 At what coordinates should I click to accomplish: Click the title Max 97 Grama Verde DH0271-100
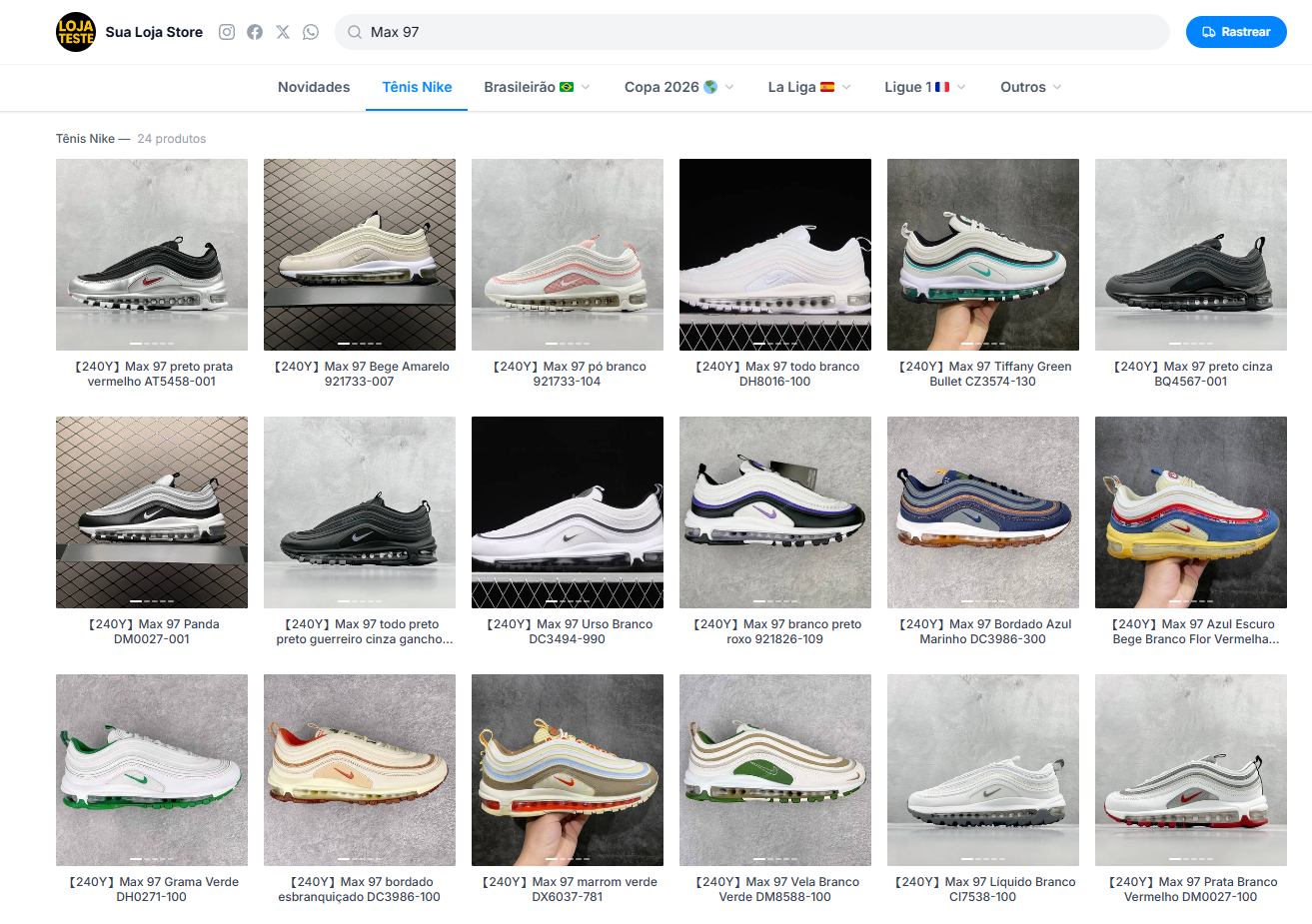click(152, 889)
